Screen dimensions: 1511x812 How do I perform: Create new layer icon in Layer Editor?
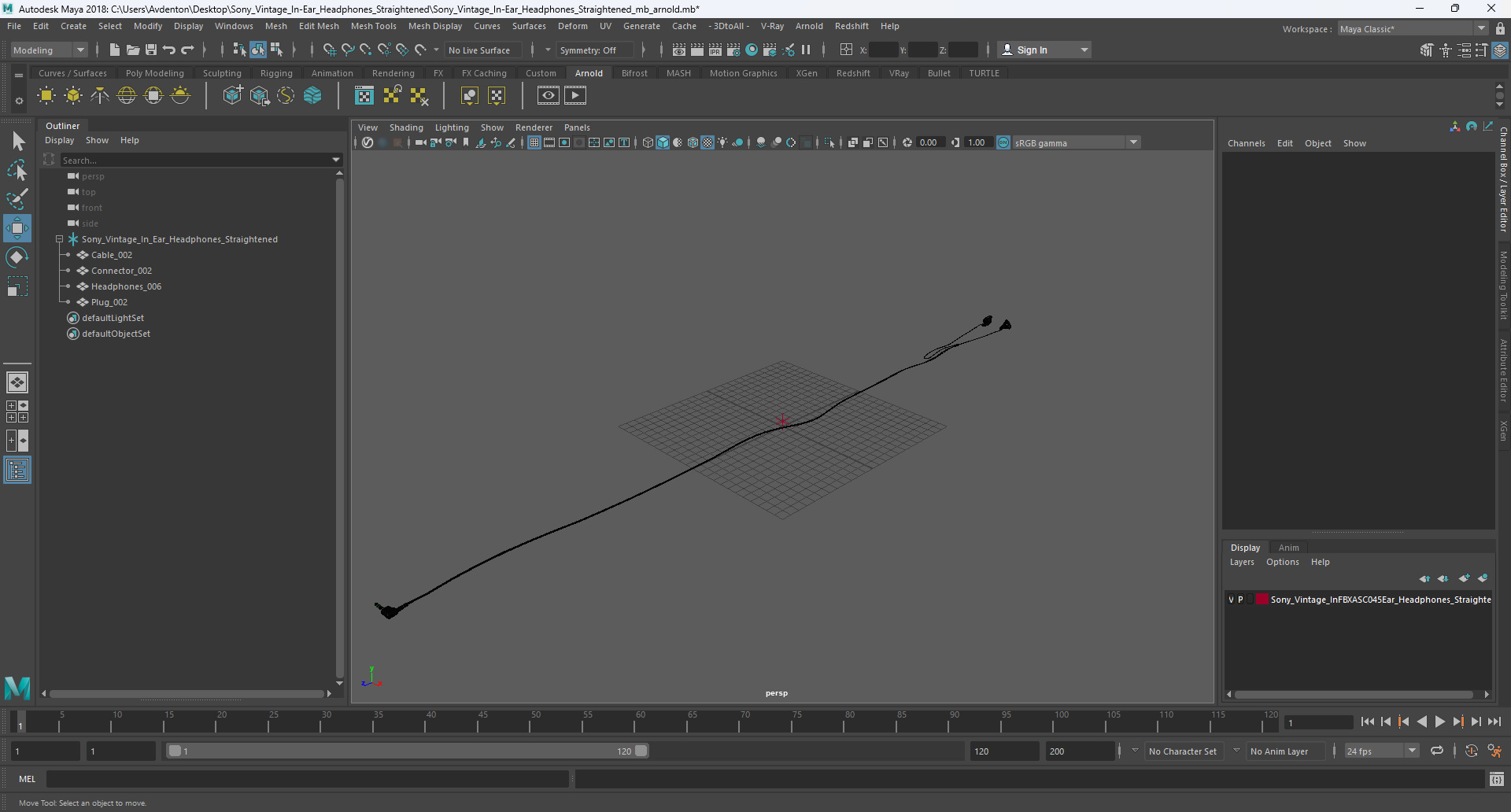(x=1464, y=578)
